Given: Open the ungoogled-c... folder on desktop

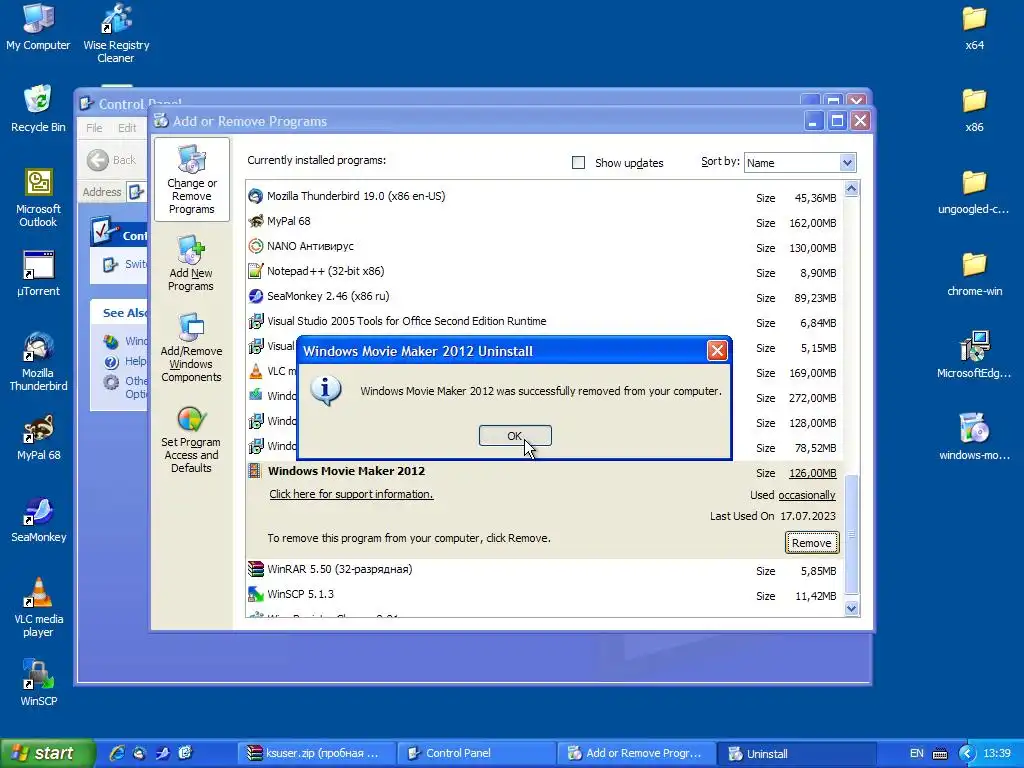Looking at the screenshot, I should [x=974, y=192].
